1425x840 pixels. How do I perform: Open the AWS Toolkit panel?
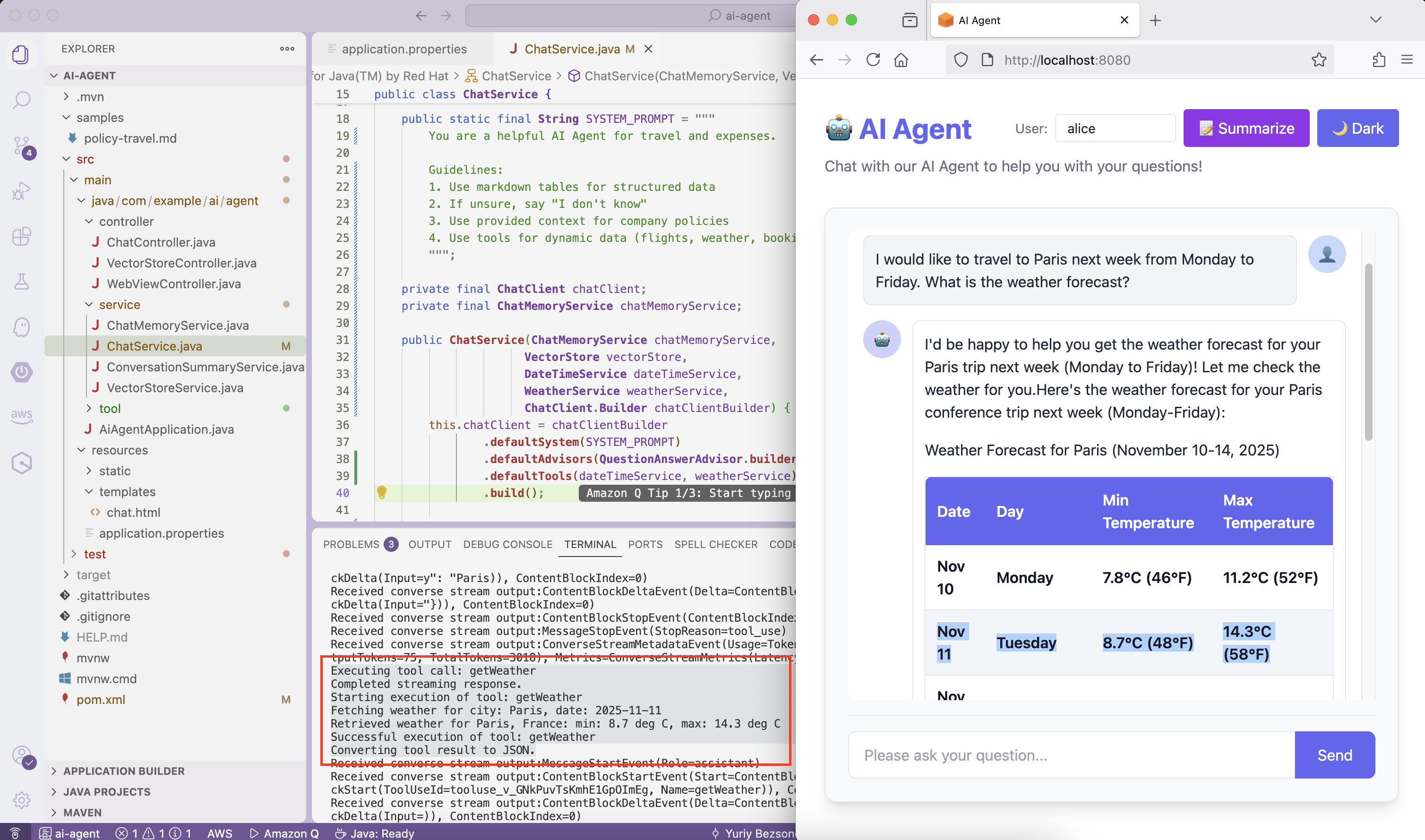pyautogui.click(x=22, y=416)
